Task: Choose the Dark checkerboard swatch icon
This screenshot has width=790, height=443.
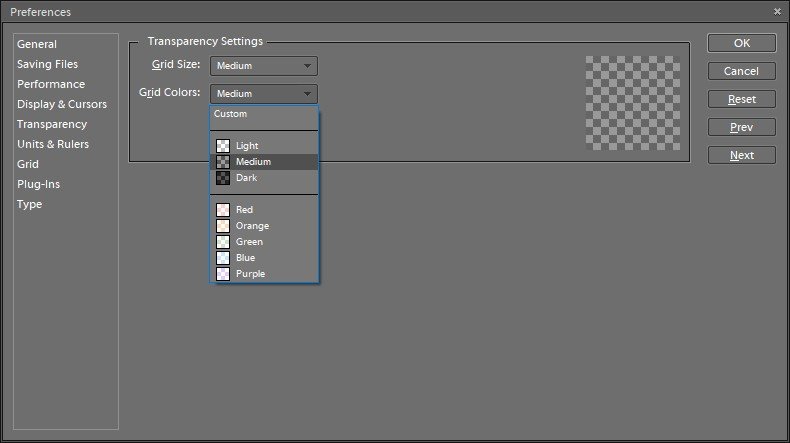Action: [223, 178]
